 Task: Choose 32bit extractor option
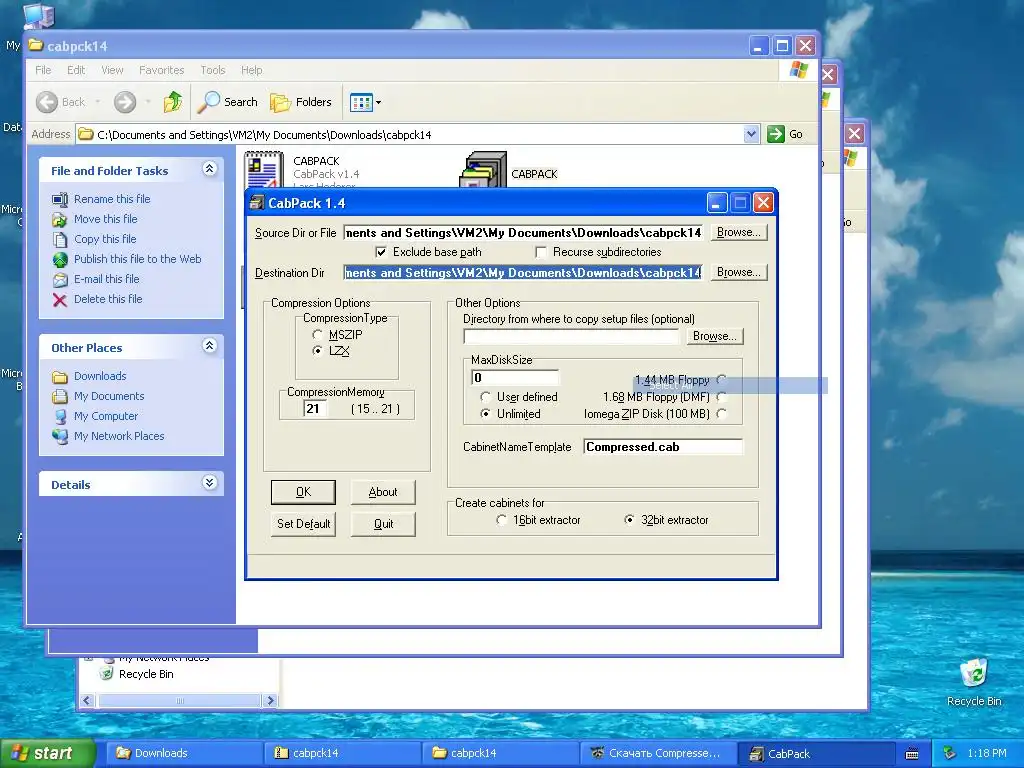pyautogui.click(x=630, y=520)
